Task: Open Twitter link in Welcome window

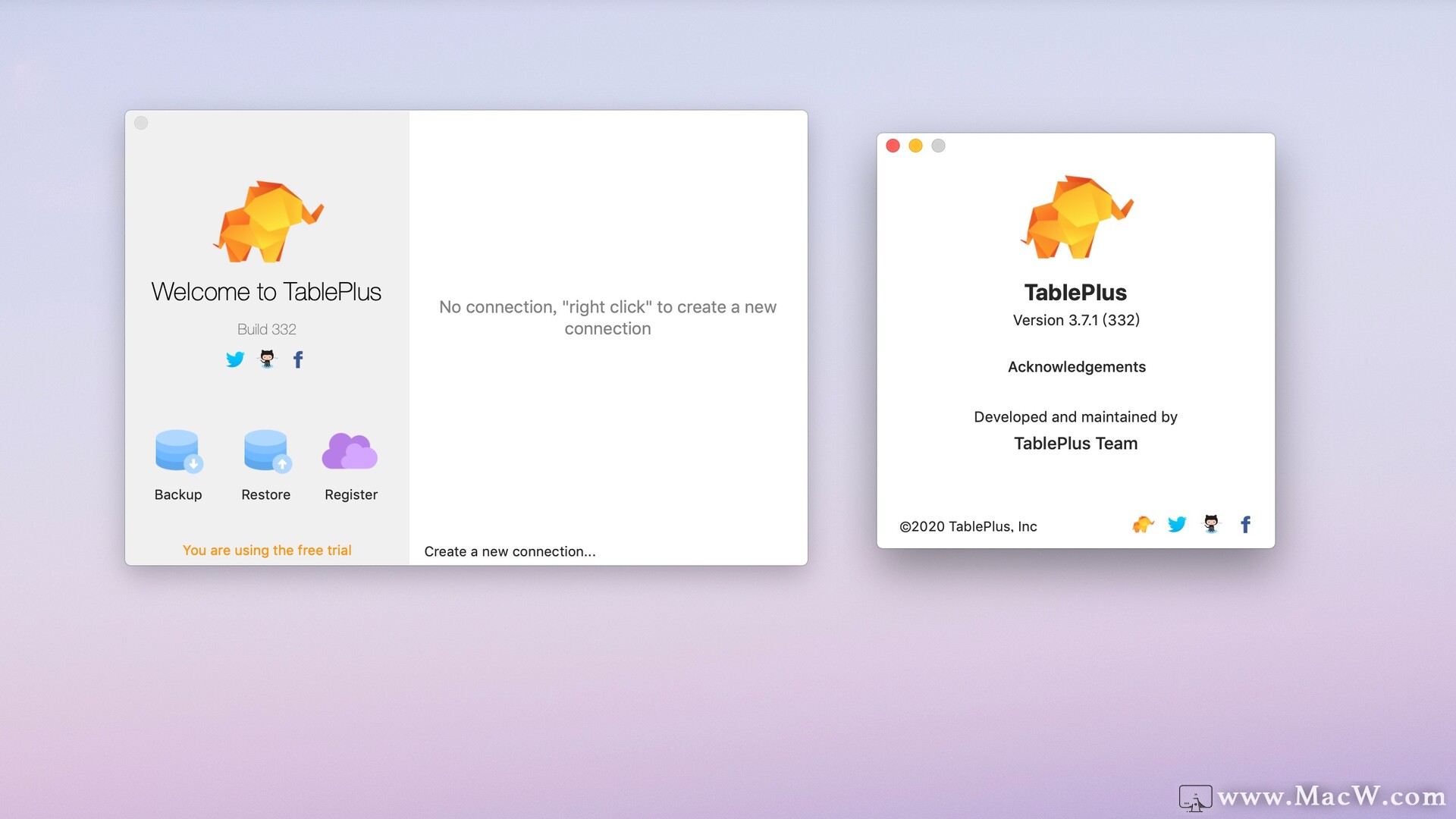Action: pyautogui.click(x=235, y=359)
